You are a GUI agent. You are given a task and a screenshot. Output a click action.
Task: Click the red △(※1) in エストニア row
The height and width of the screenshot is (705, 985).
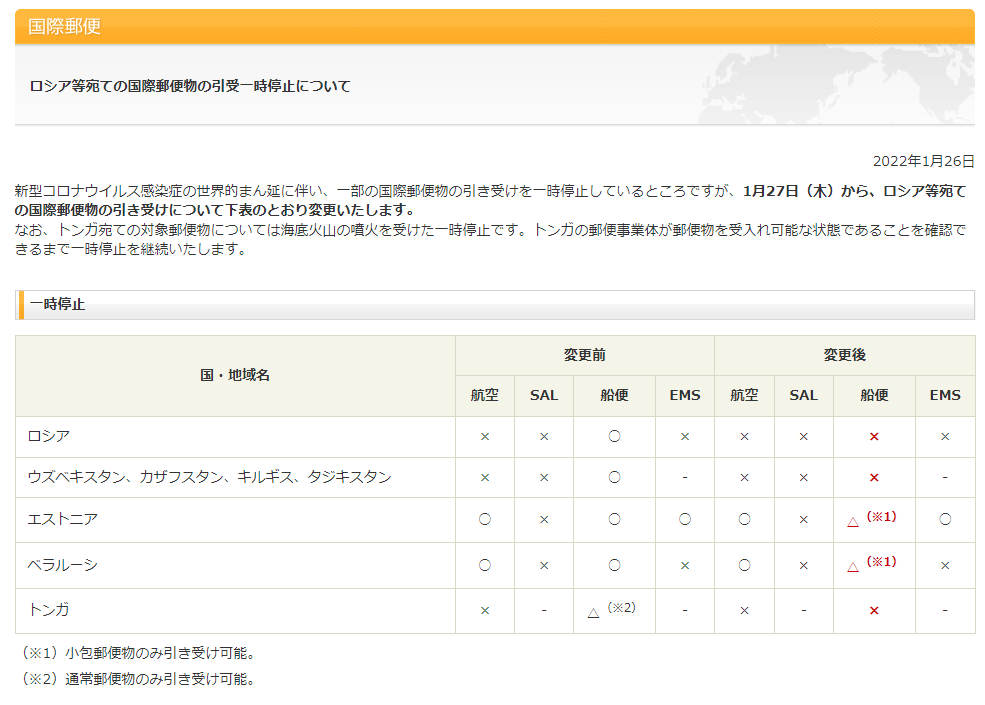click(871, 519)
